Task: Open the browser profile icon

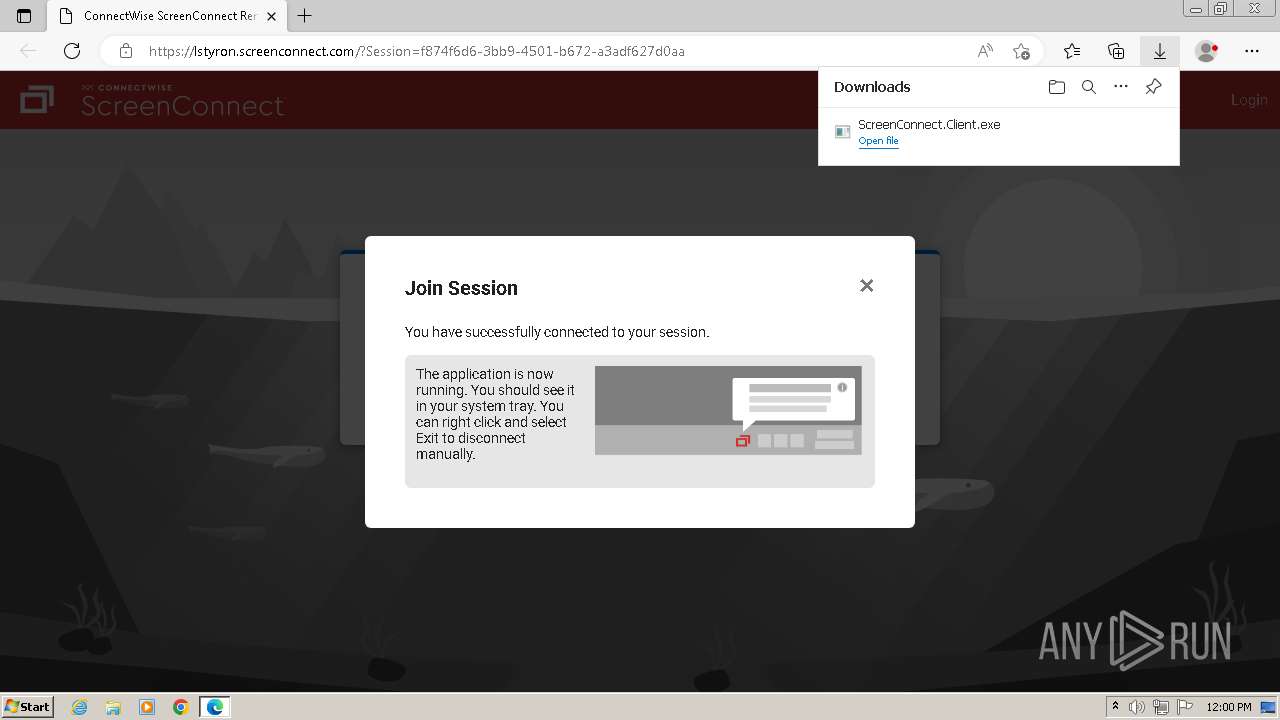Action: pyautogui.click(x=1207, y=51)
